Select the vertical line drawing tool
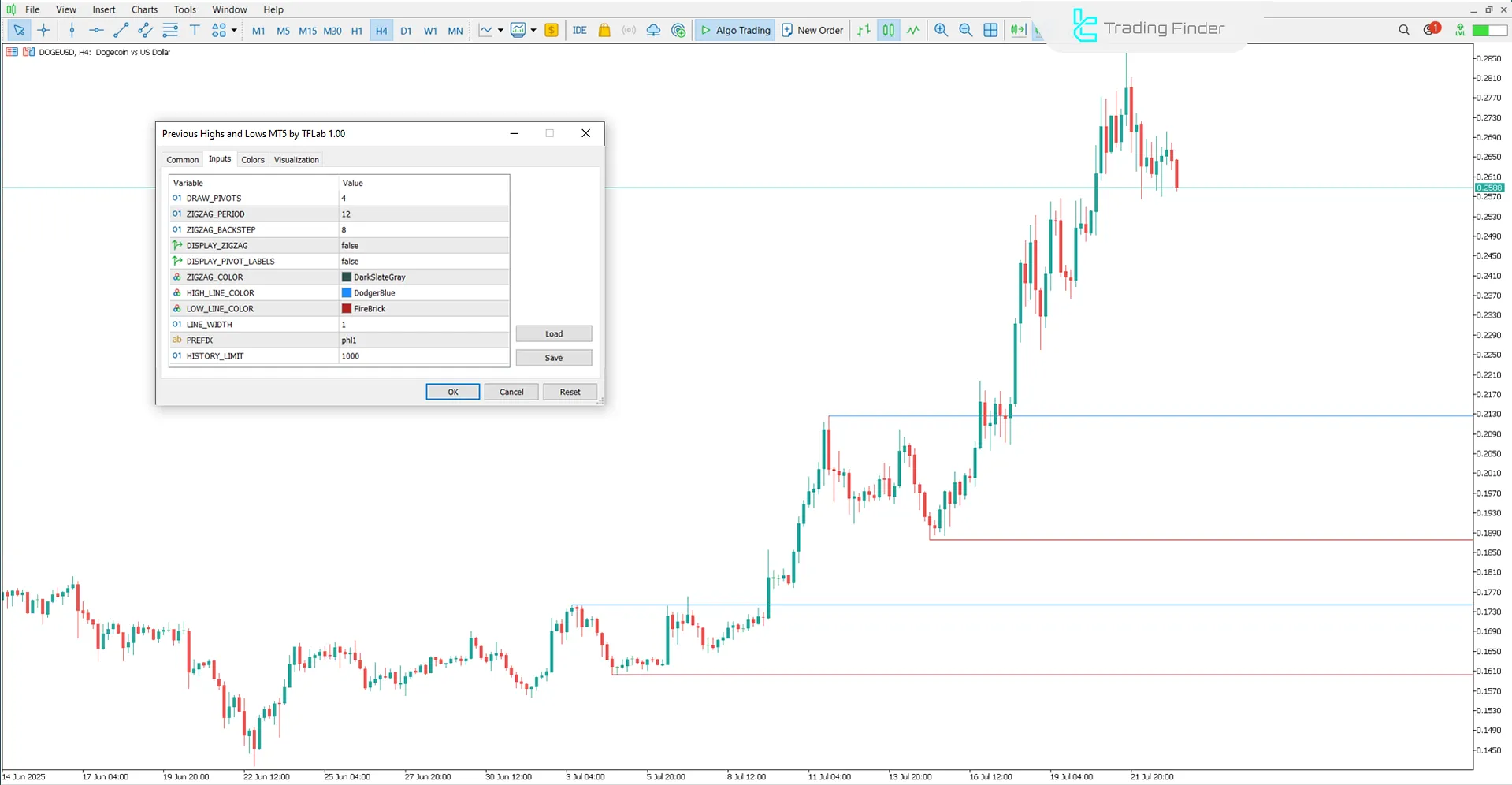This screenshot has height=785, width=1512. tap(72, 30)
